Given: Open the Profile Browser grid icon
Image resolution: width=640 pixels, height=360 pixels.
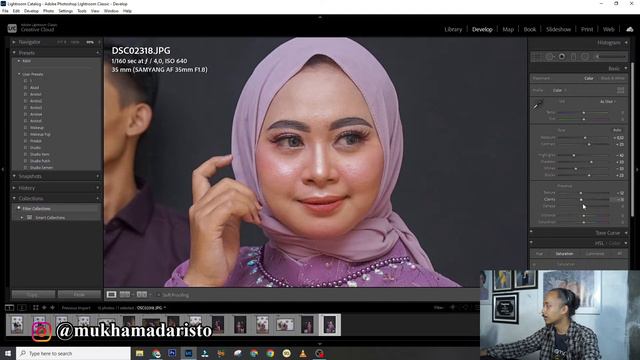Looking at the screenshot, I should point(620,90).
